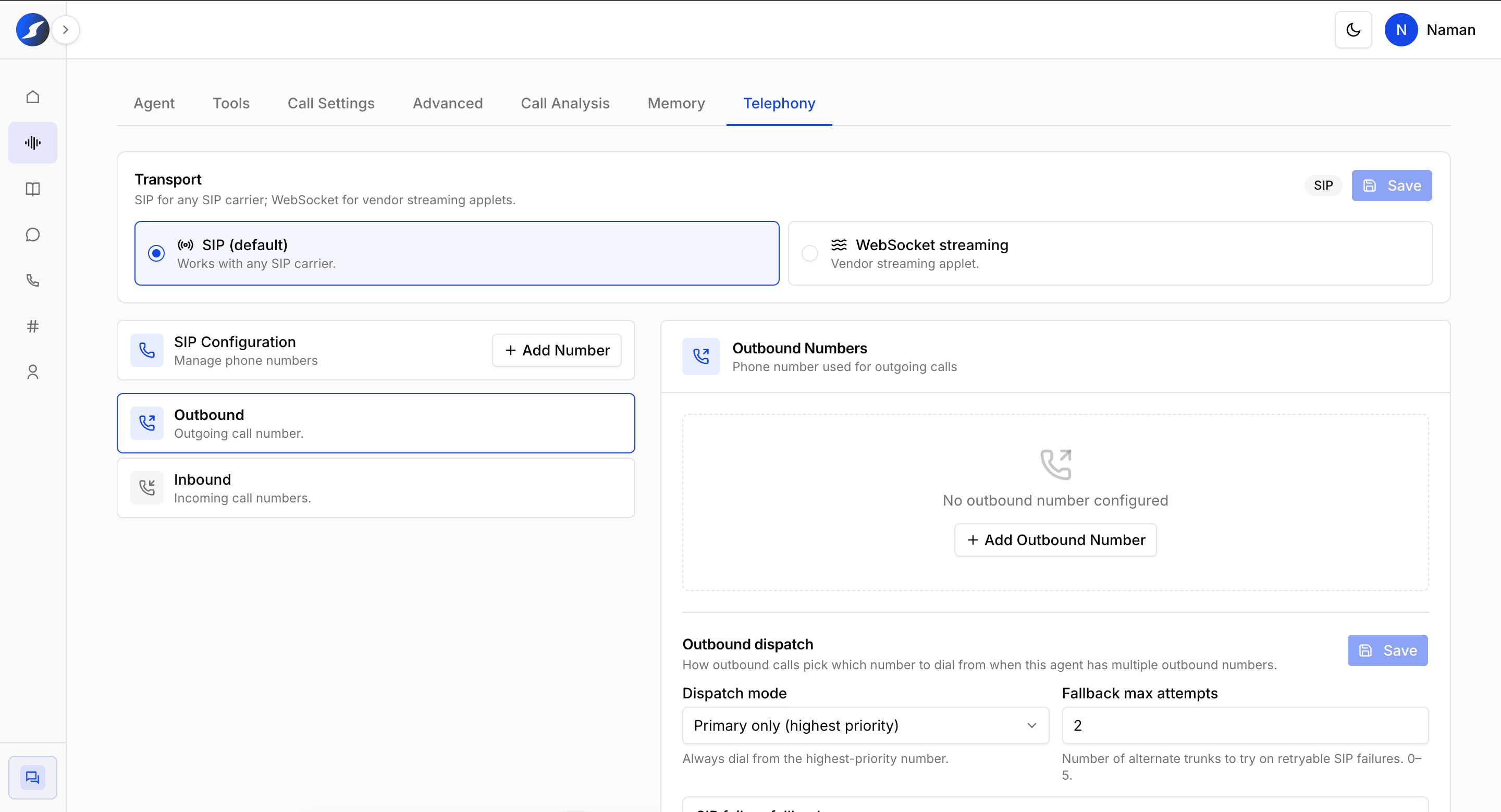Open the chat bubble sidebar icon
This screenshot has width=1501, height=812.
coord(33,235)
